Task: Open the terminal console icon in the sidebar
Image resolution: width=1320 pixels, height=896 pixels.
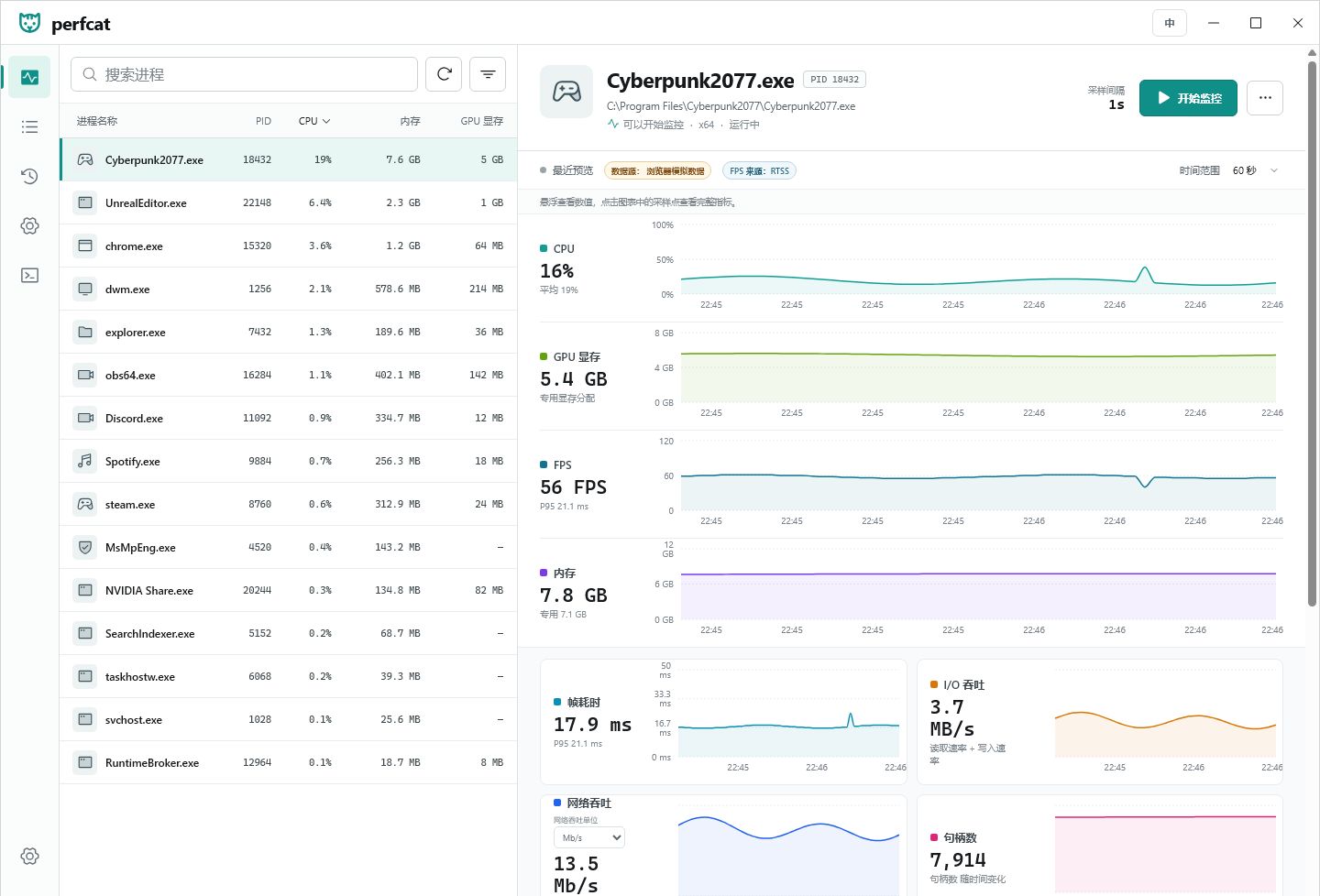Action: [x=29, y=276]
